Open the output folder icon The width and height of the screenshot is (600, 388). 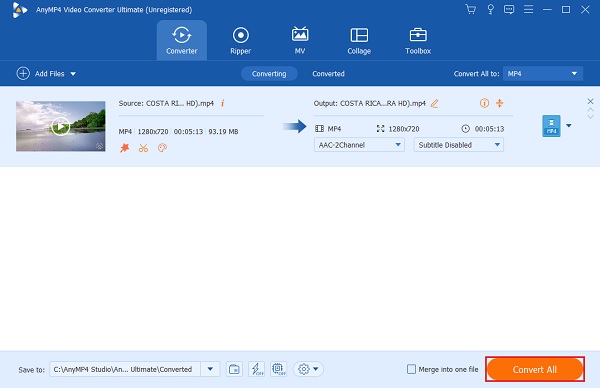coord(234,369)
